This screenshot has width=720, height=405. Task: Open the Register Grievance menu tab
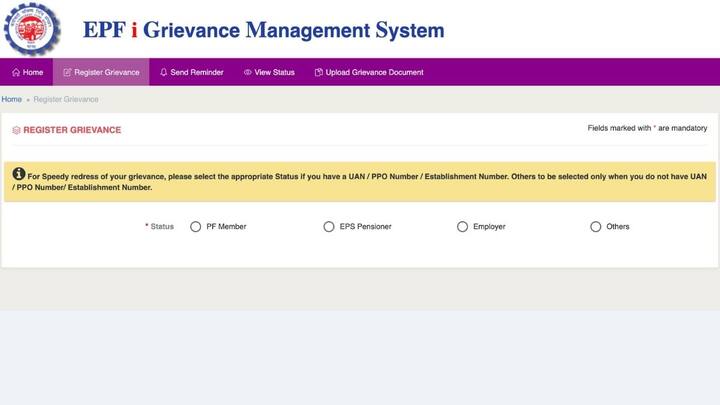[x=101, y=72]
